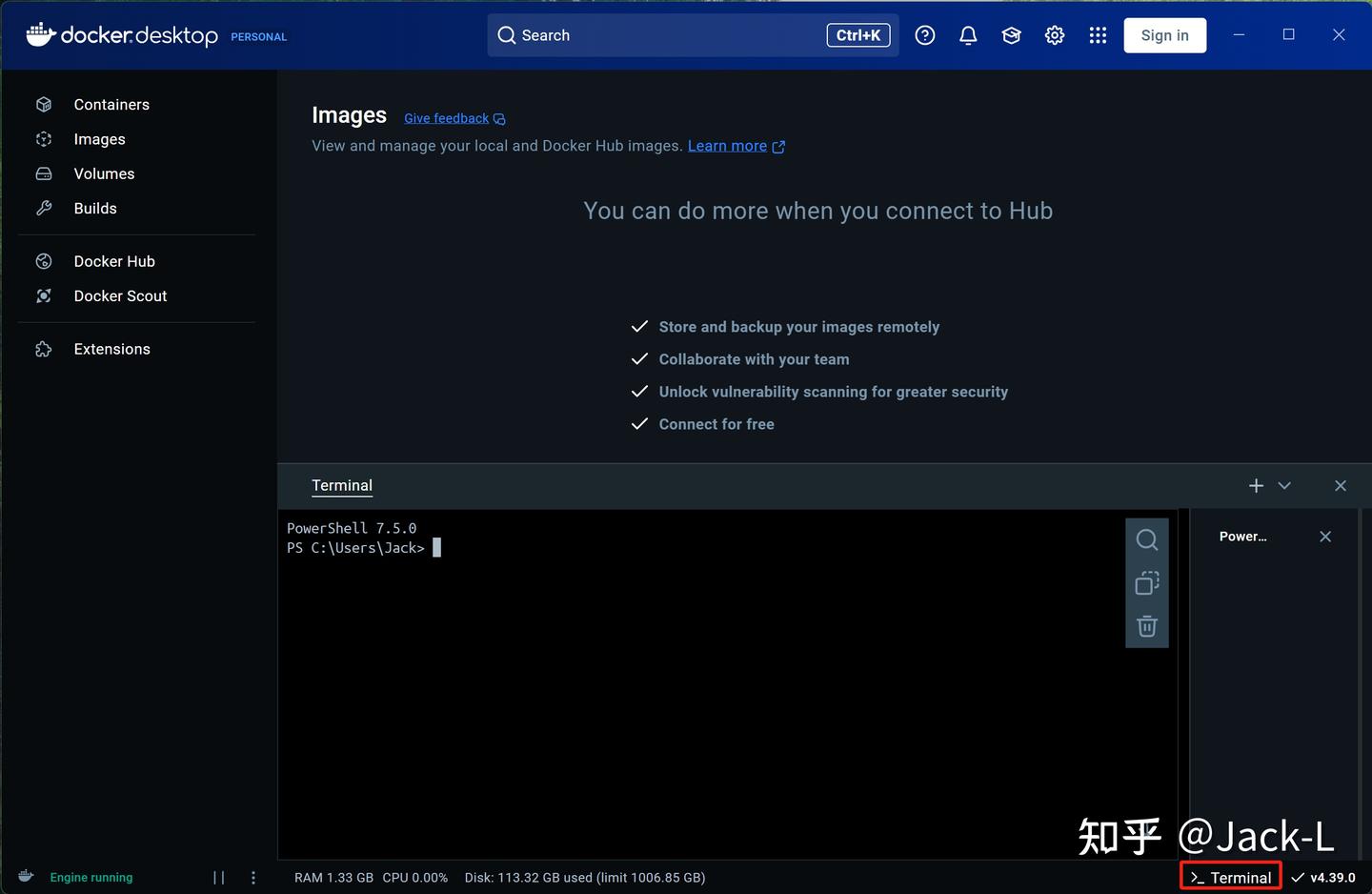The image size is (1372, 894).
Task: Close the Docker Desktop window
Action: point(1339,34)
